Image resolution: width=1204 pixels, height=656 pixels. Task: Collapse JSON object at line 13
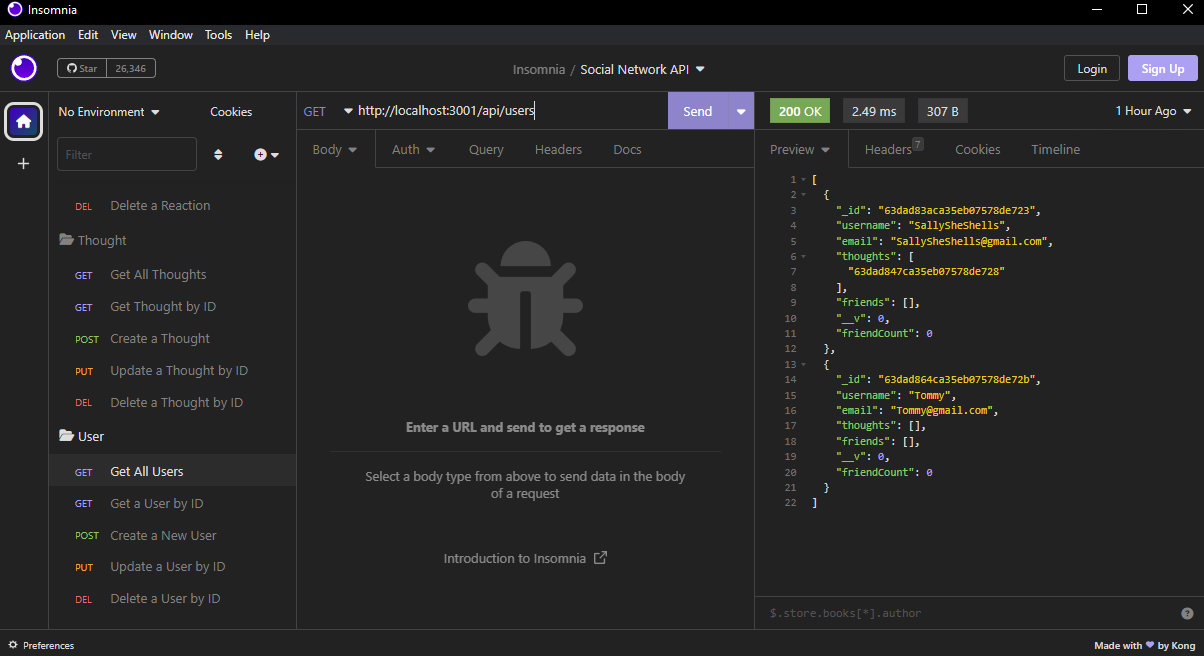(803, 364)
